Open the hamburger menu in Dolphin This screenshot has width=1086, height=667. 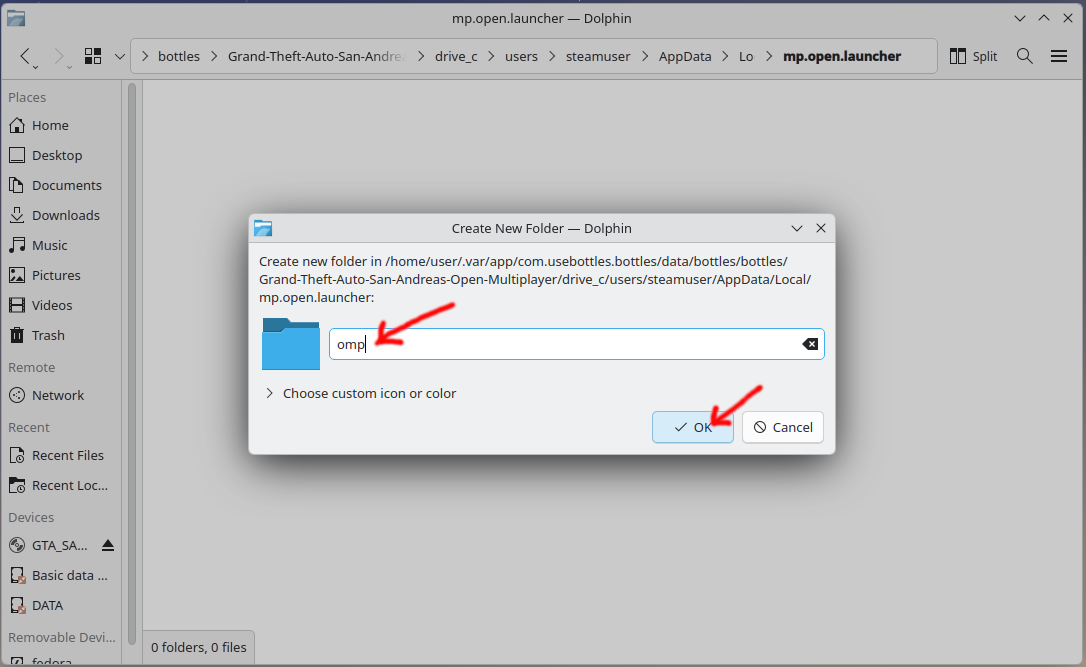click(1058, 56)
